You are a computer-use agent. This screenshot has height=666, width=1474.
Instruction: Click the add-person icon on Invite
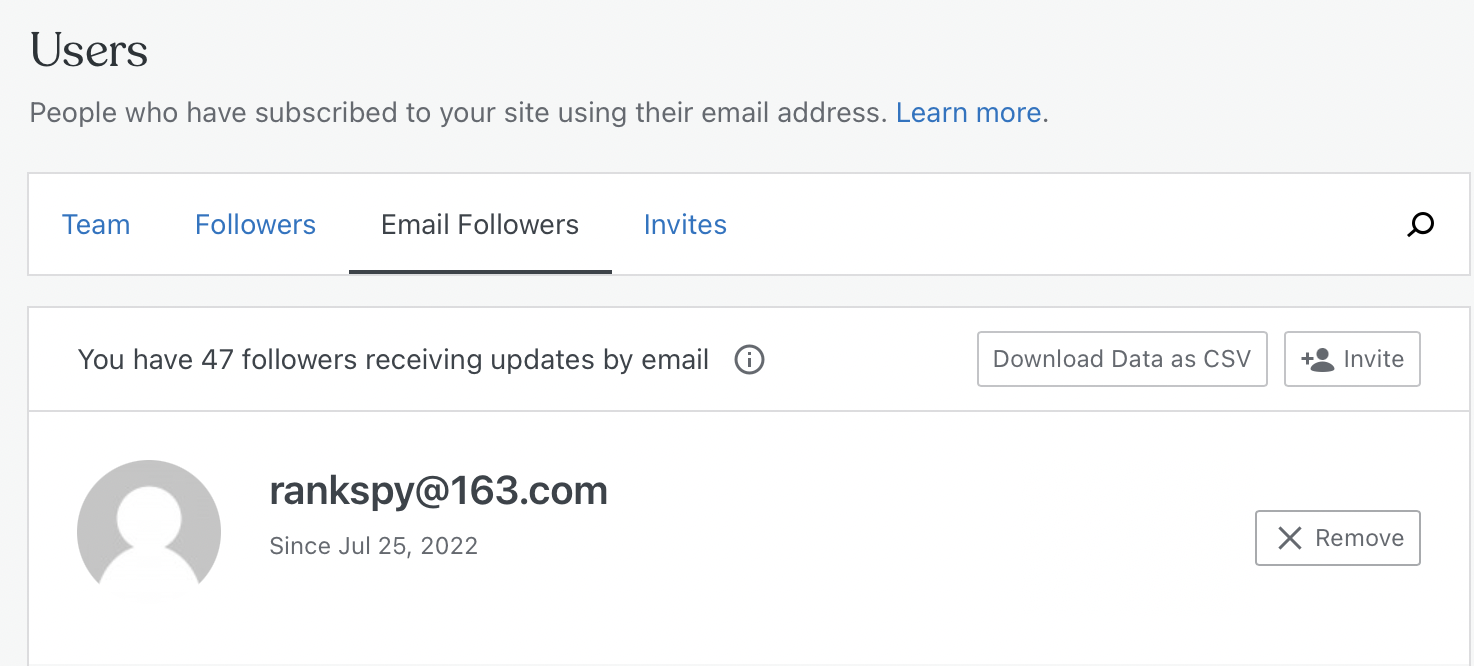coord(1318,360)
